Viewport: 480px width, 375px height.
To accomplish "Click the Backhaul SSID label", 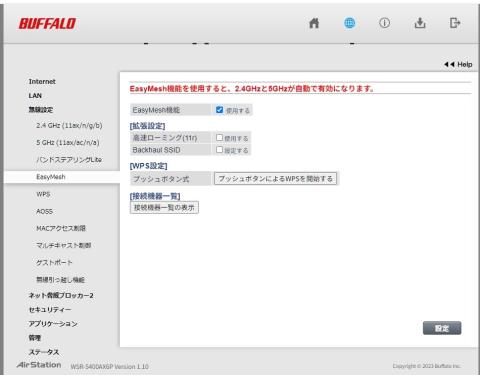I will 157,150.
